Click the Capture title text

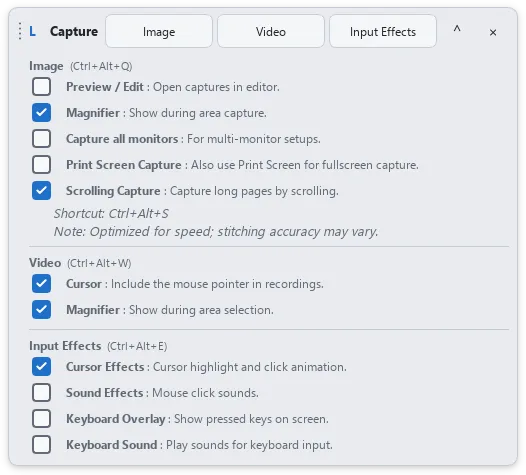click(74, 32)
